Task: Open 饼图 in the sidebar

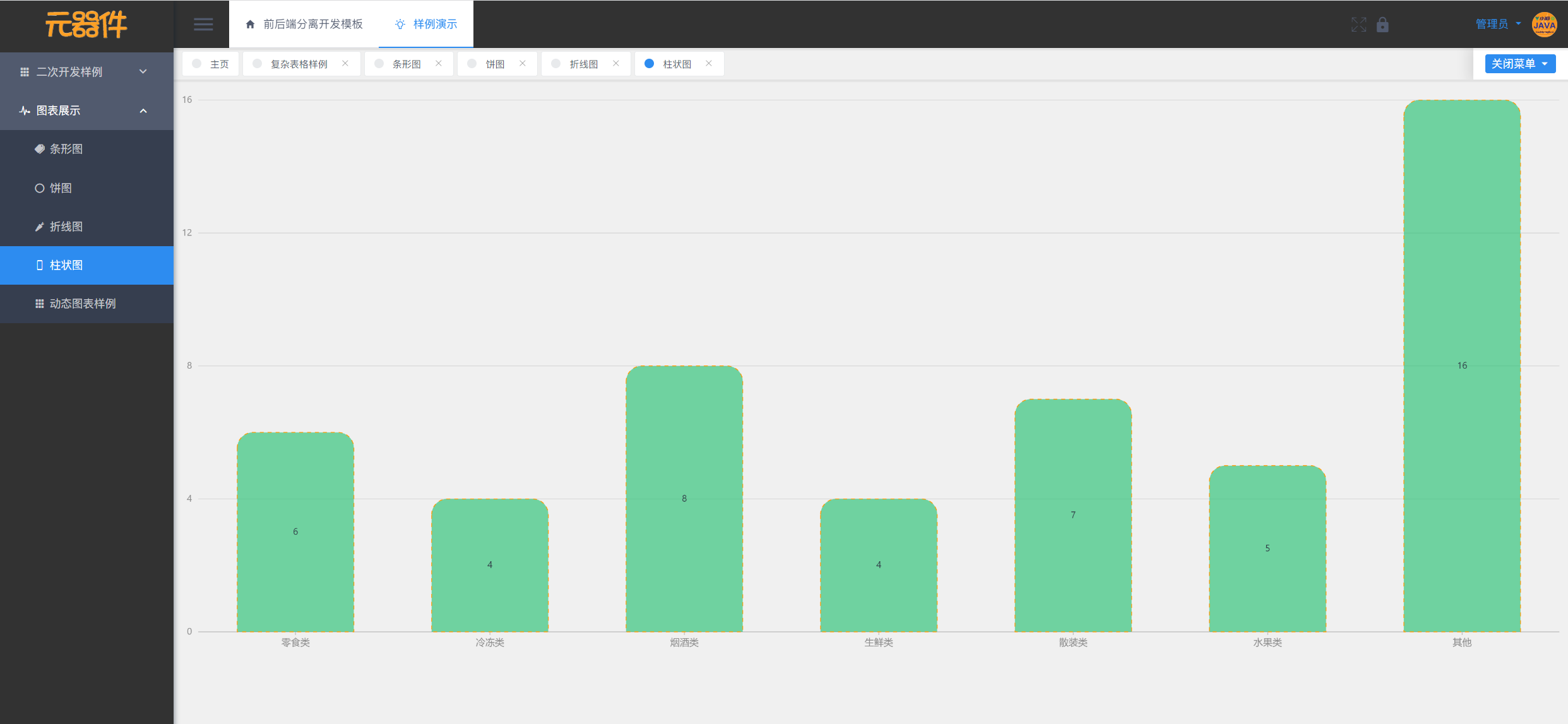Action: pyautogui.click(x=61, y=188)
